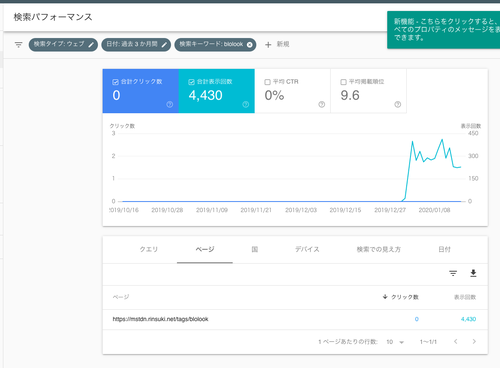
Task: Go to previous page with left chevron
Action: pos(456,342)
